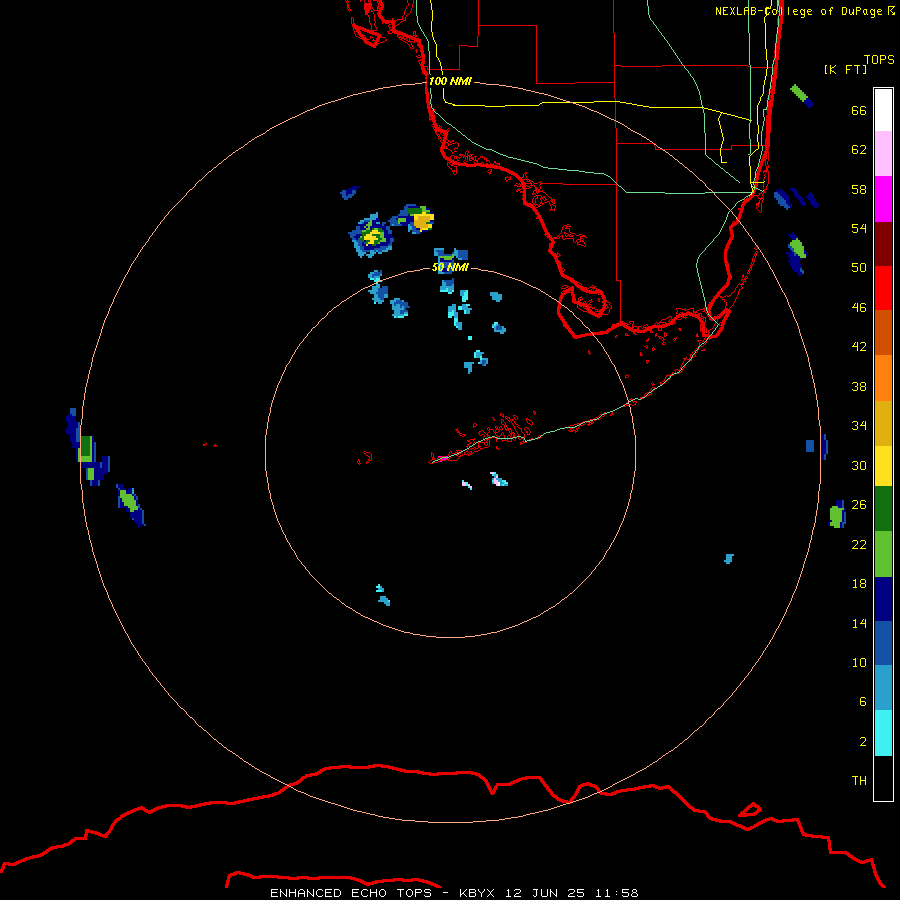
Task: Click the 30 legend number
Action: click(859, 465)
